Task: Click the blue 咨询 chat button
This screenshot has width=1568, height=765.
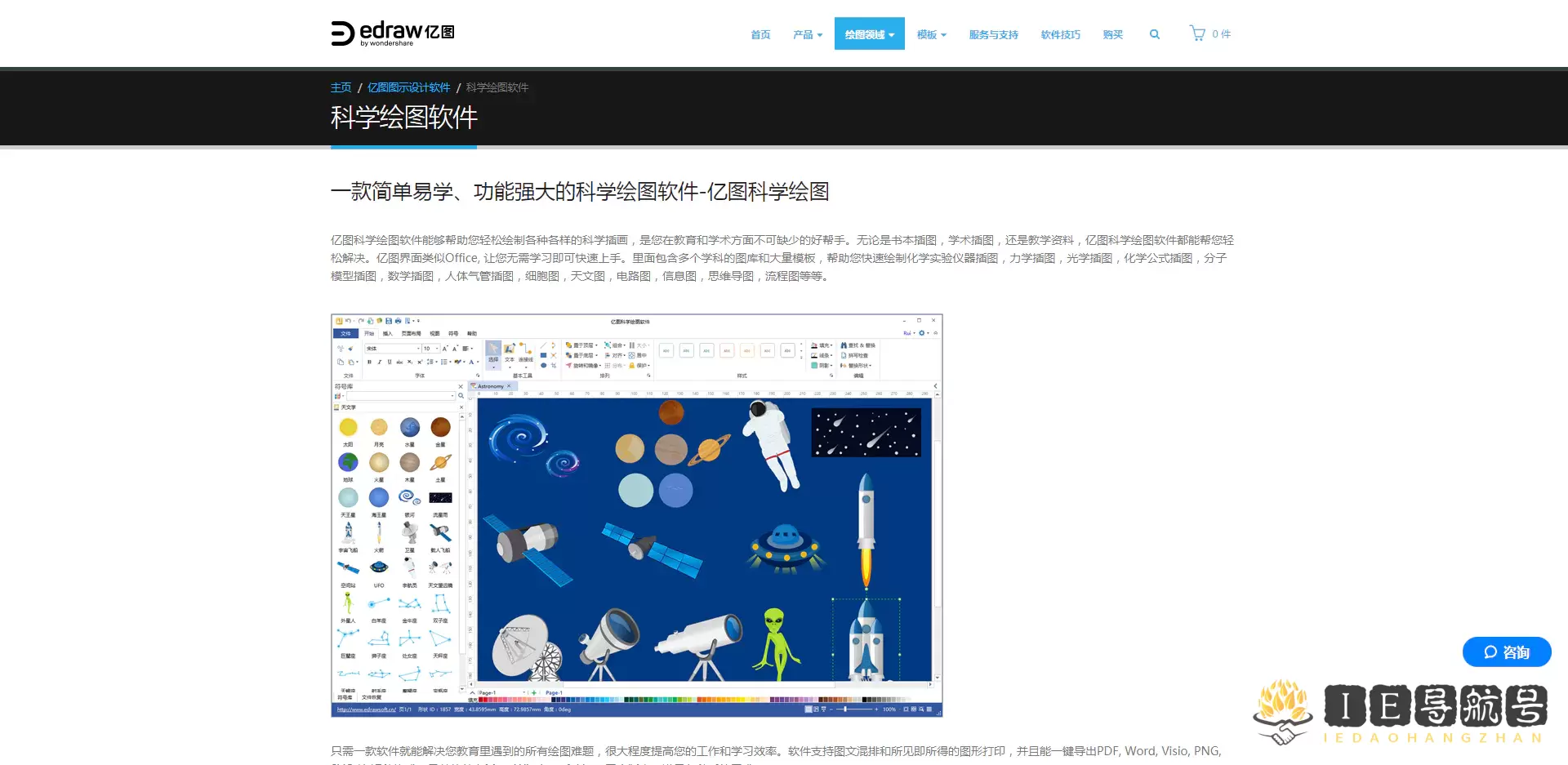Action: tap(1506, 652)
